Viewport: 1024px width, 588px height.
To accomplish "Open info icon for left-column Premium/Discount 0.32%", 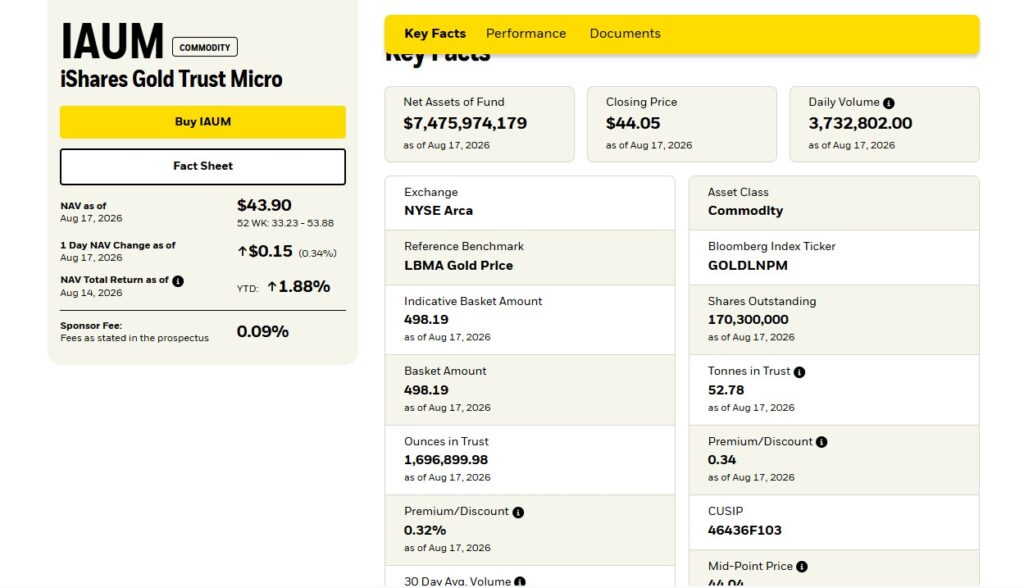I will (518, 512).
